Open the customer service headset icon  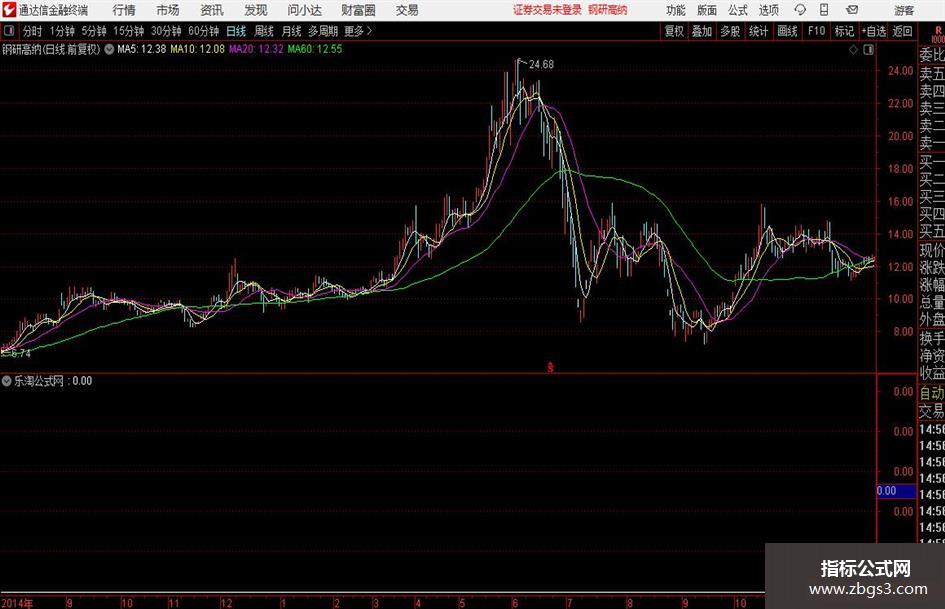click(800, 10)
